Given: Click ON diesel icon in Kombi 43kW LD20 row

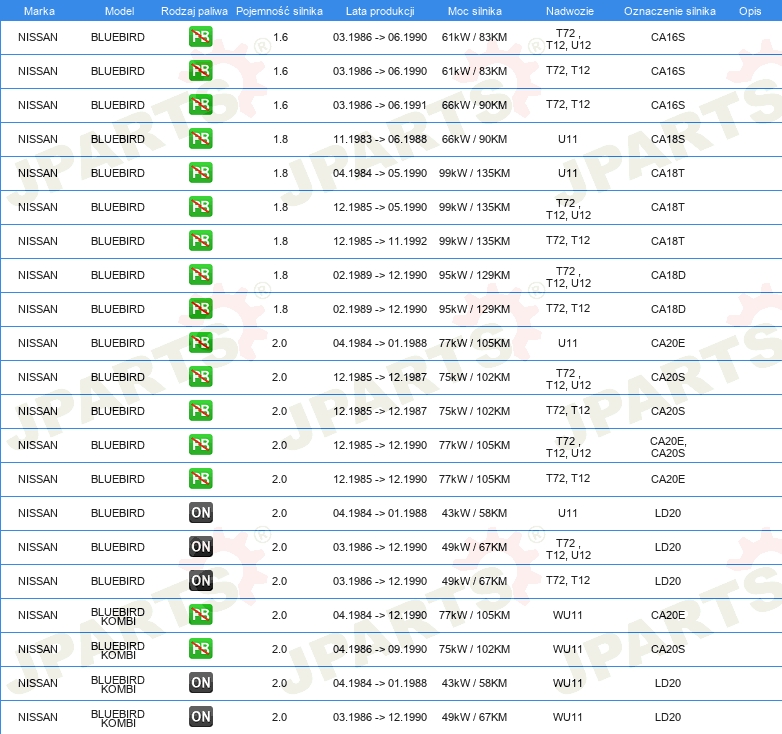Looking at the screenshot, I should pyautogui.click(x=200, y=683).
